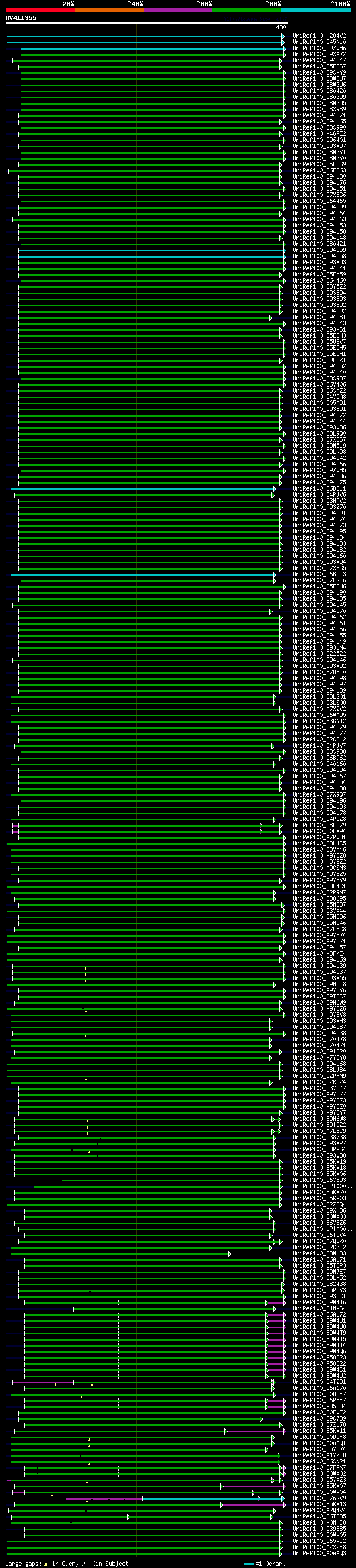
Task: Open hit UniRef100_O64465
Action: coord(319,201)
